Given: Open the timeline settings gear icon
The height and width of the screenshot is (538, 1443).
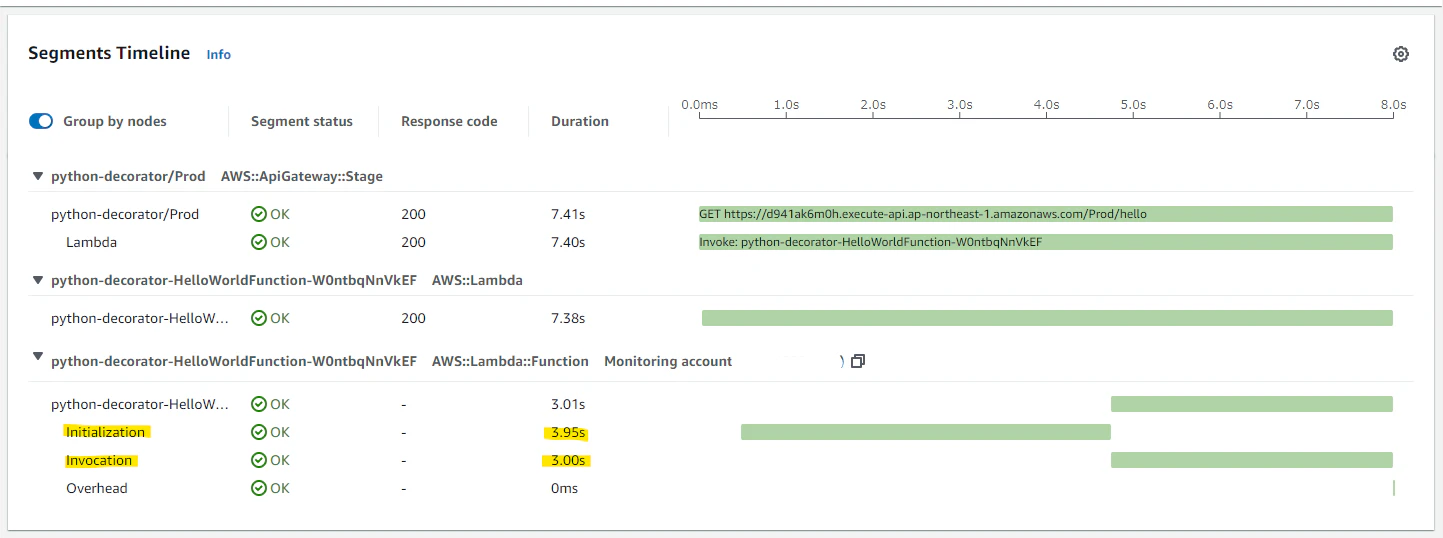Looking at the screenshot, I should pos(1400,54).
